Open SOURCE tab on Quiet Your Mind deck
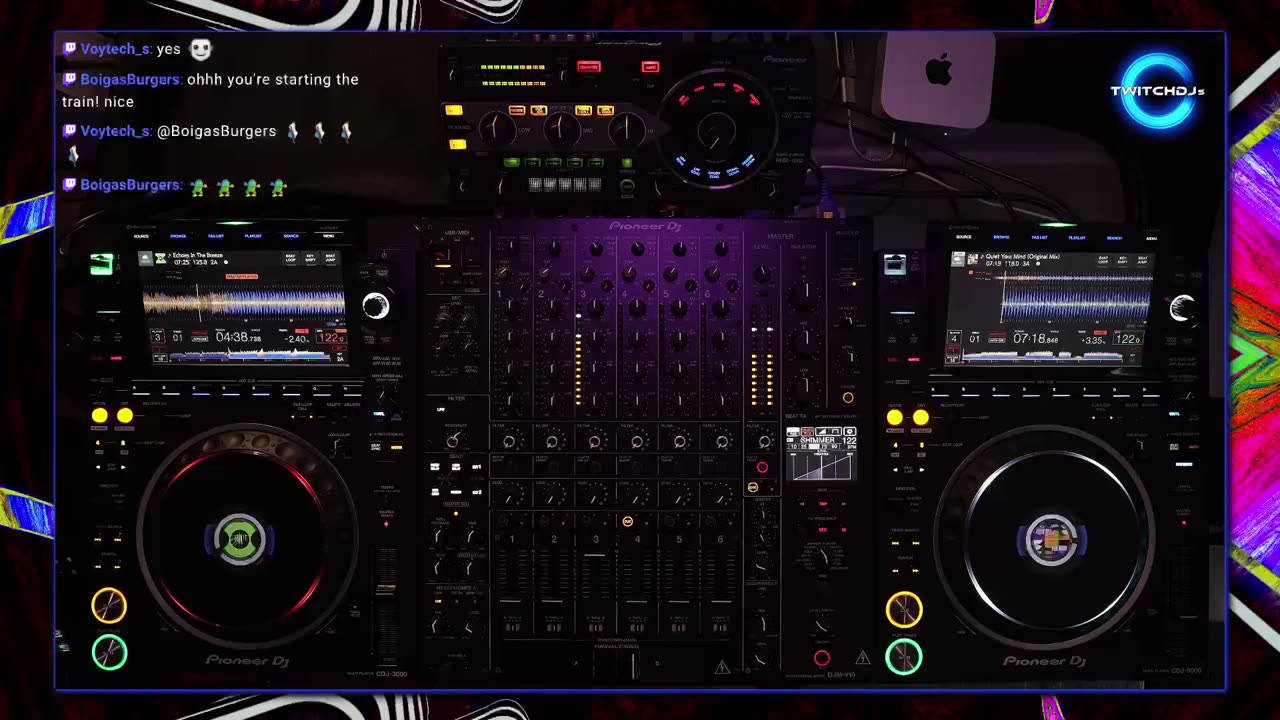This screenshot has width=1280, height=720. pos(964,237)
